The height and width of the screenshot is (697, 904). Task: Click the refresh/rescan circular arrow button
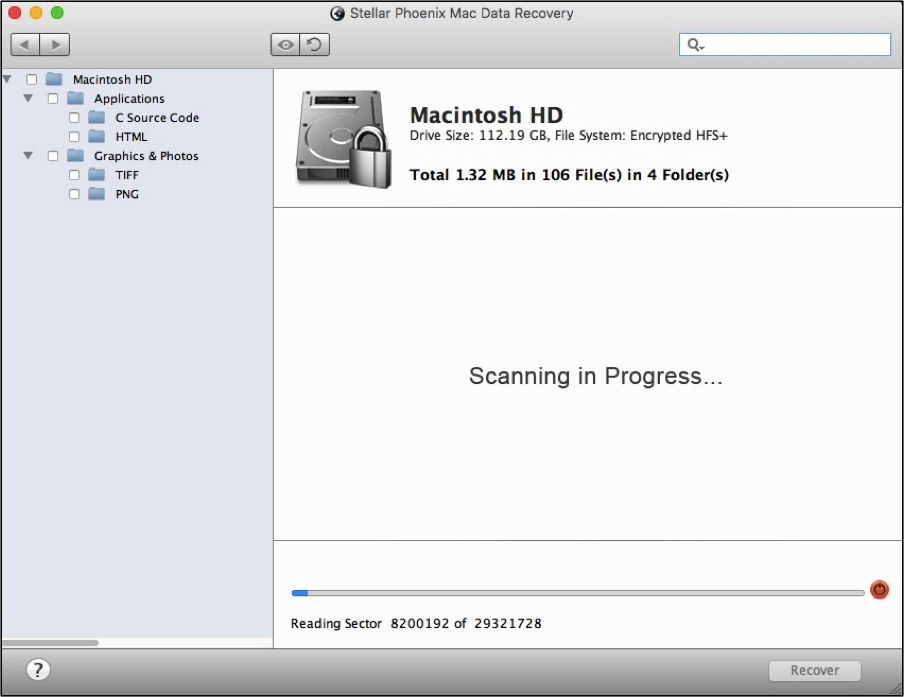click(x=315, y=44)
